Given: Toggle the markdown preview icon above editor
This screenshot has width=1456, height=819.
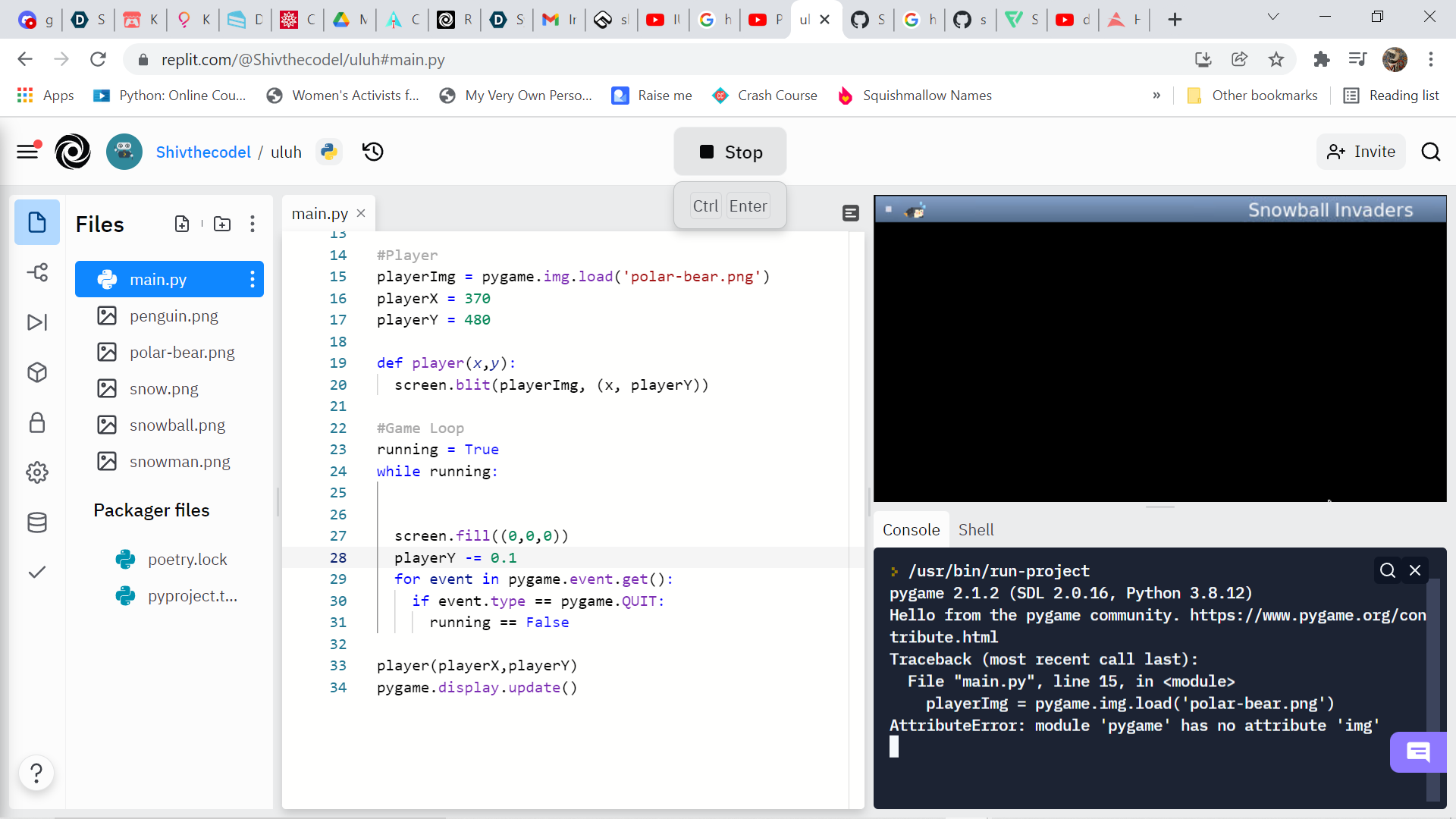Looking at the screenshot, I should click(x=851, y=214).
